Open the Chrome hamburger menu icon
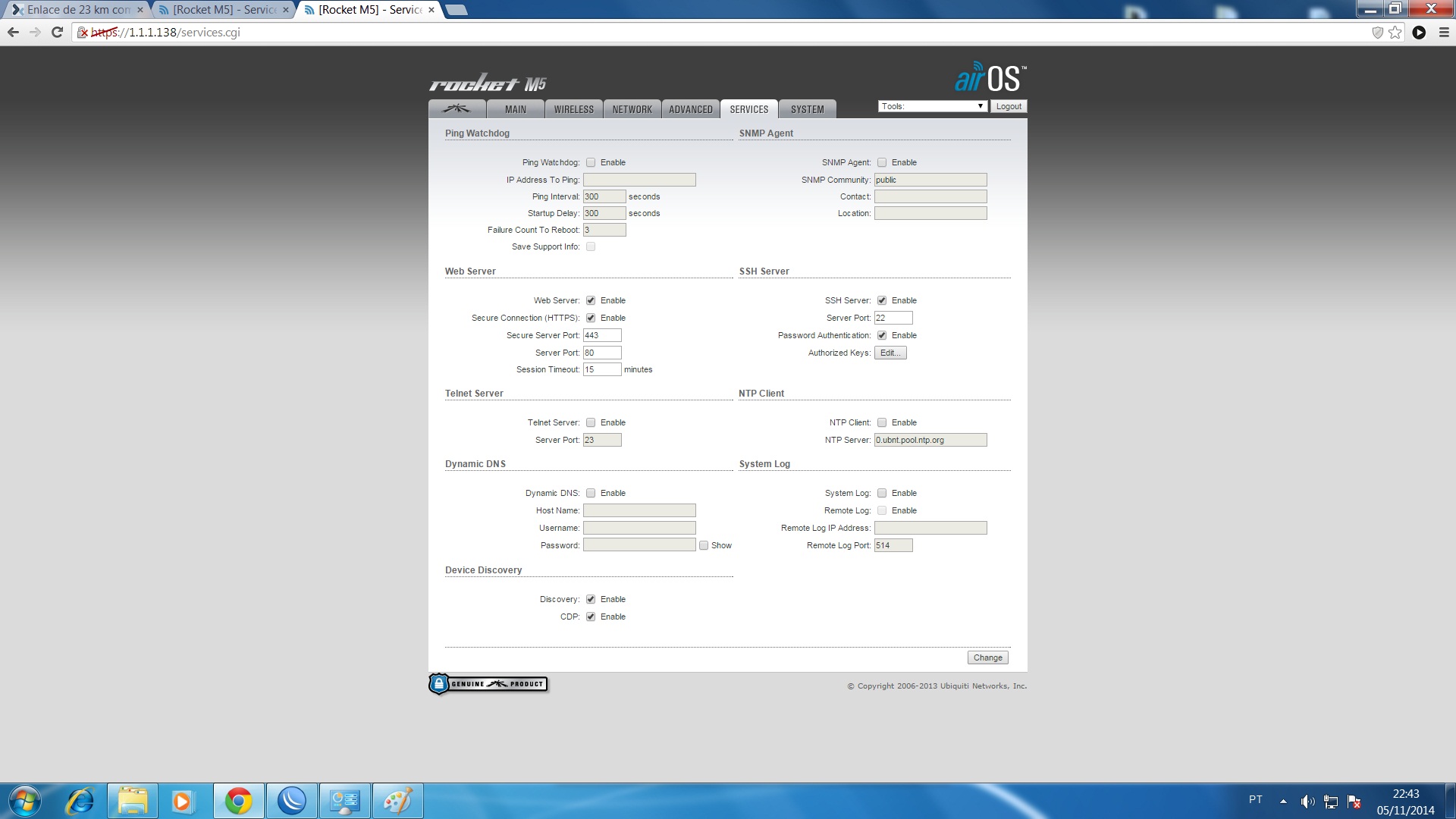Screen dimensions: 1456x819 (1444, 32)
